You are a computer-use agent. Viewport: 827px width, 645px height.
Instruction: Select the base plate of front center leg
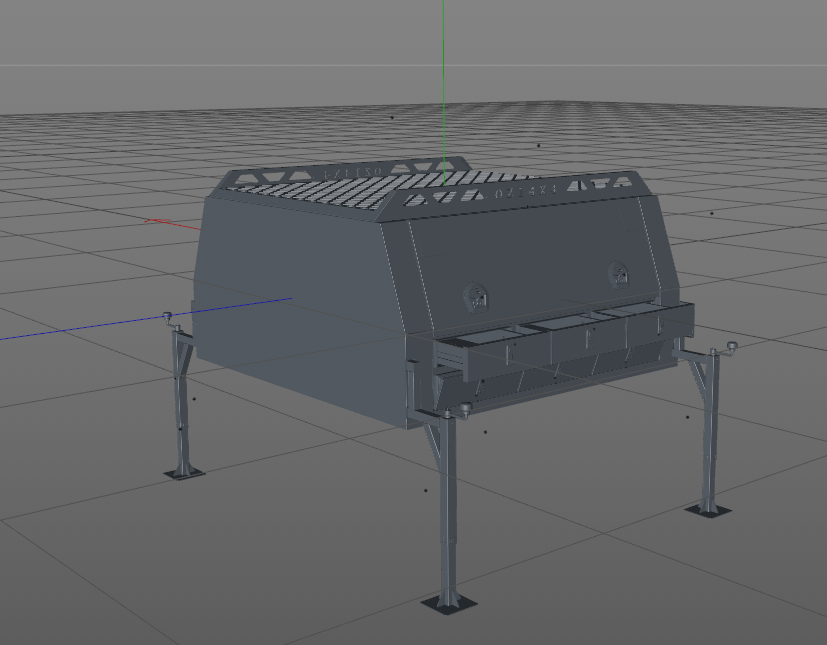tap(448, 602)
